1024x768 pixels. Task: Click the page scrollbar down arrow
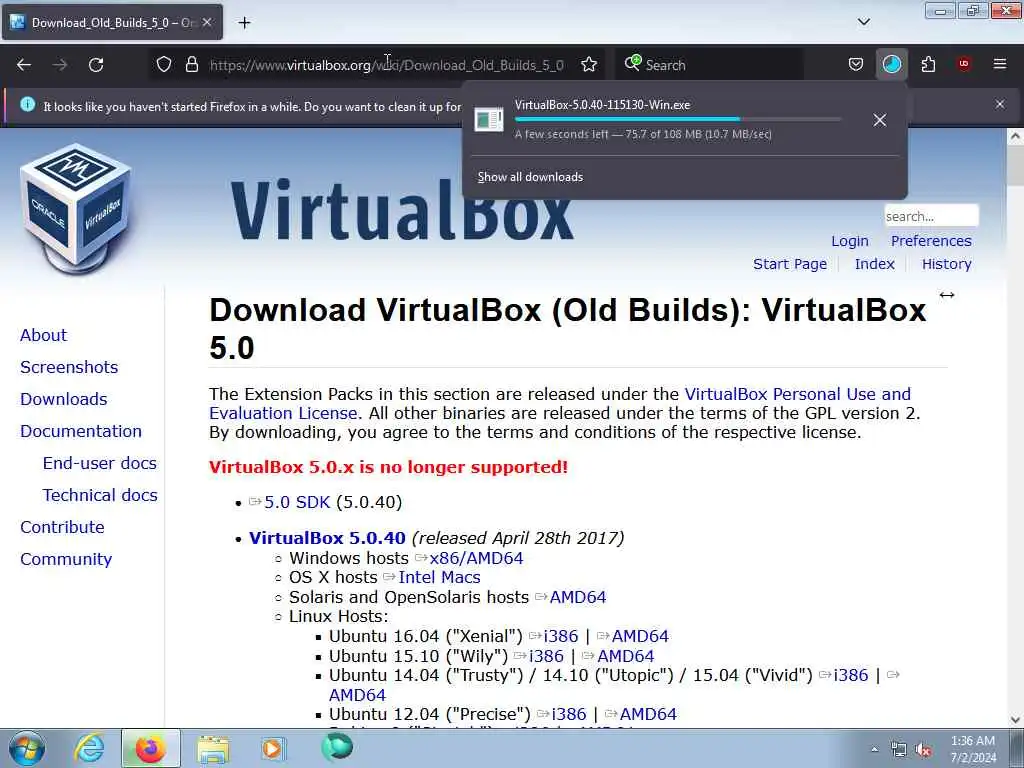coord(1015,719)
